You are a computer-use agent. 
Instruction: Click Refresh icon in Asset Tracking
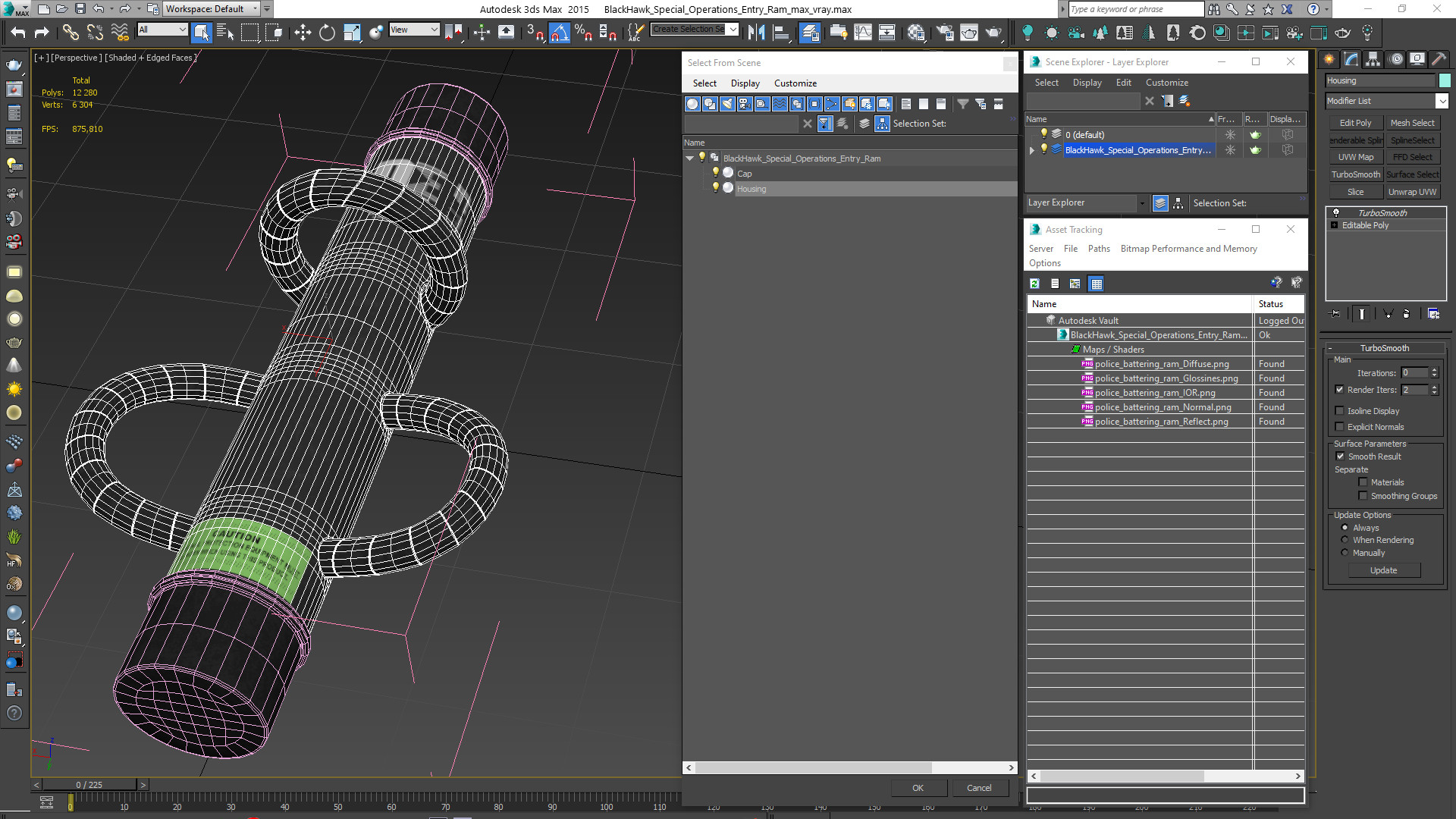(x=1034, y=284)
